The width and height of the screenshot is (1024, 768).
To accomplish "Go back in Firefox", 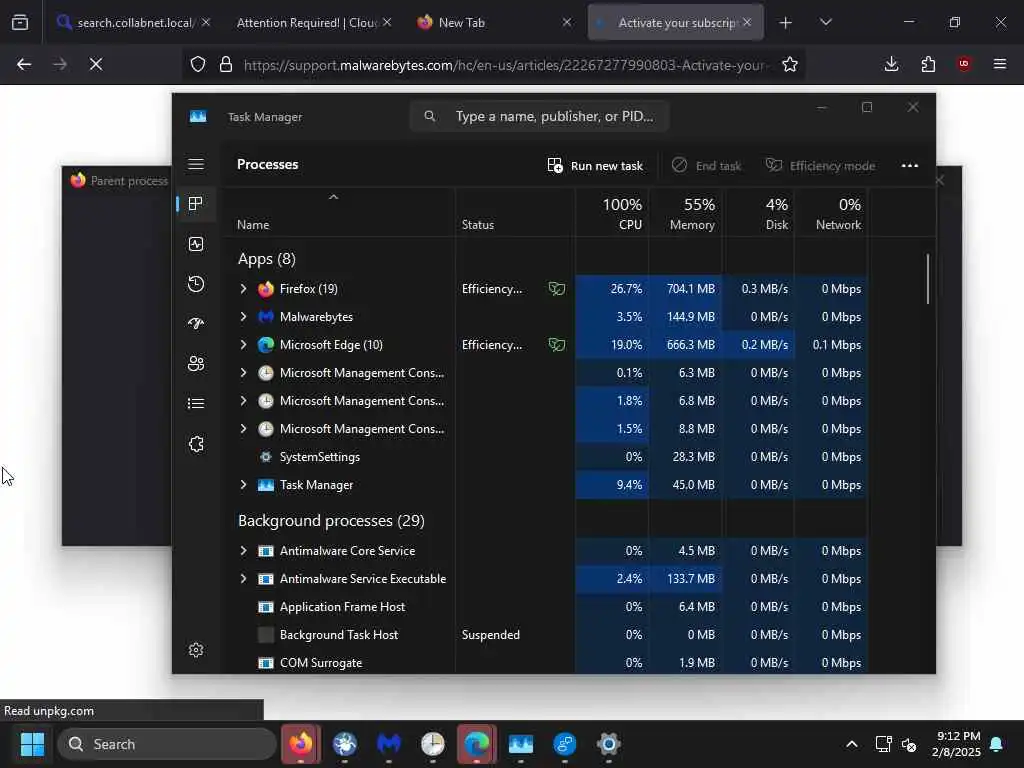I will pos(24,64).
